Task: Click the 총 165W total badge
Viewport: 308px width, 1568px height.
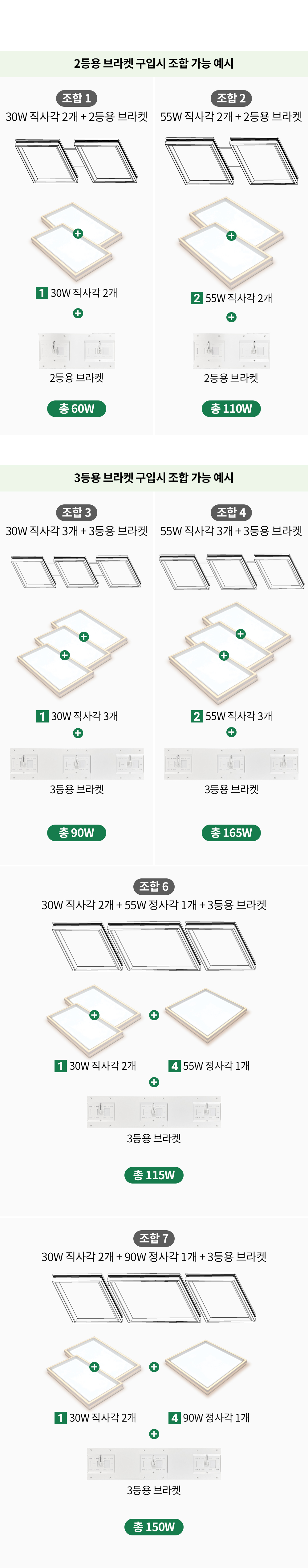Action: pos(231,832)
